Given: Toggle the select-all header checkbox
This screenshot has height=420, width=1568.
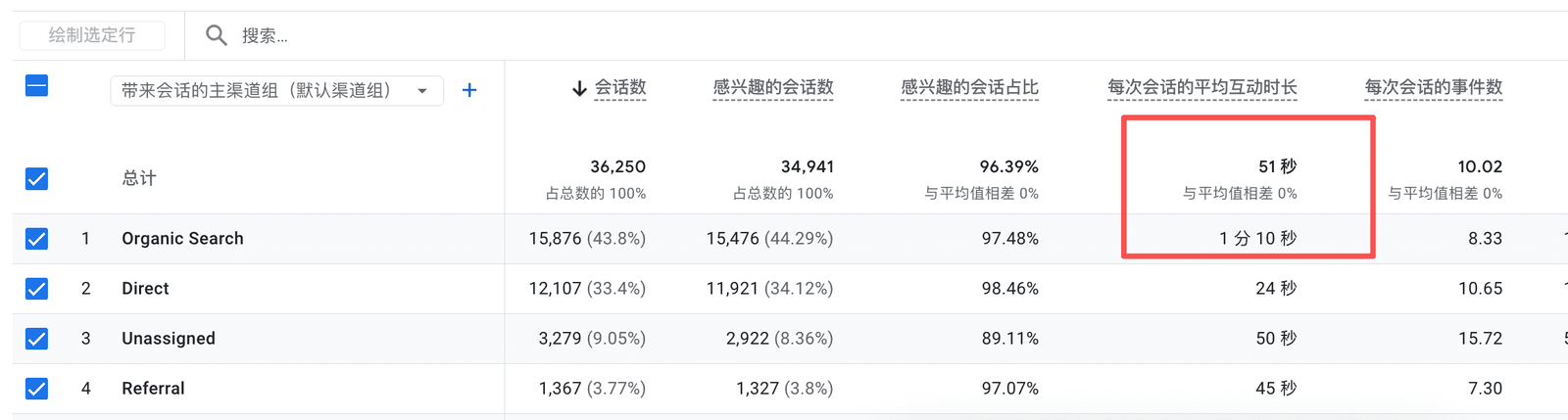Looking at the screenshot, I should tap(36, 86).
